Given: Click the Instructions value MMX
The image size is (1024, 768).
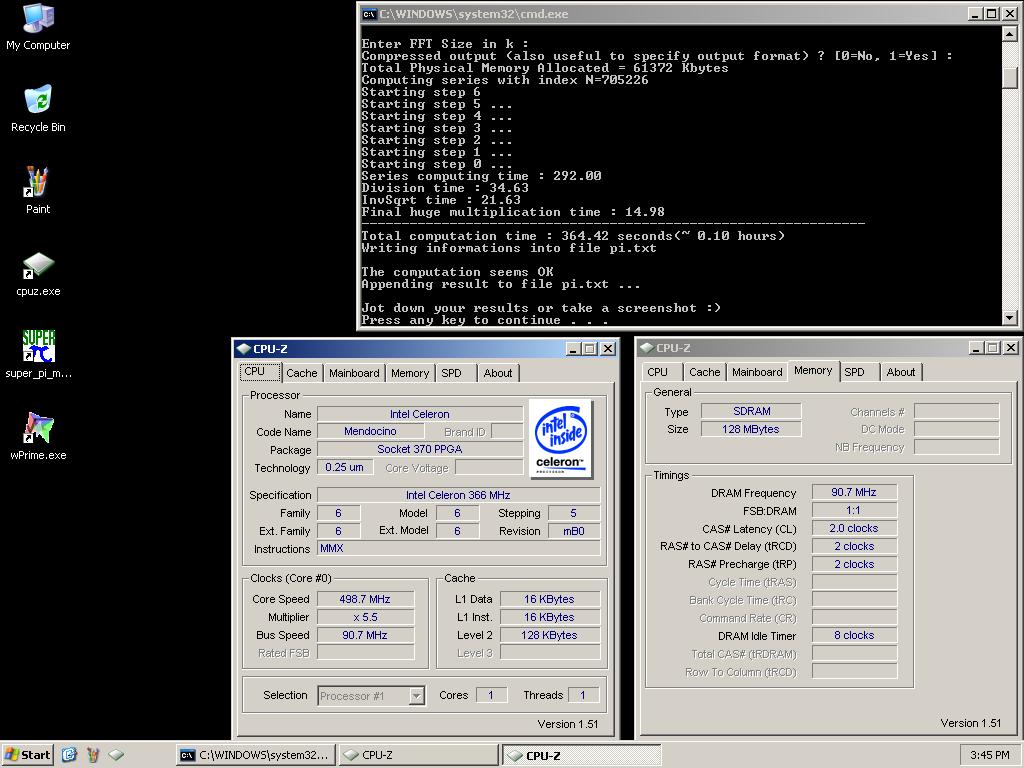Looking at the screenshot, I should (458, 549).
